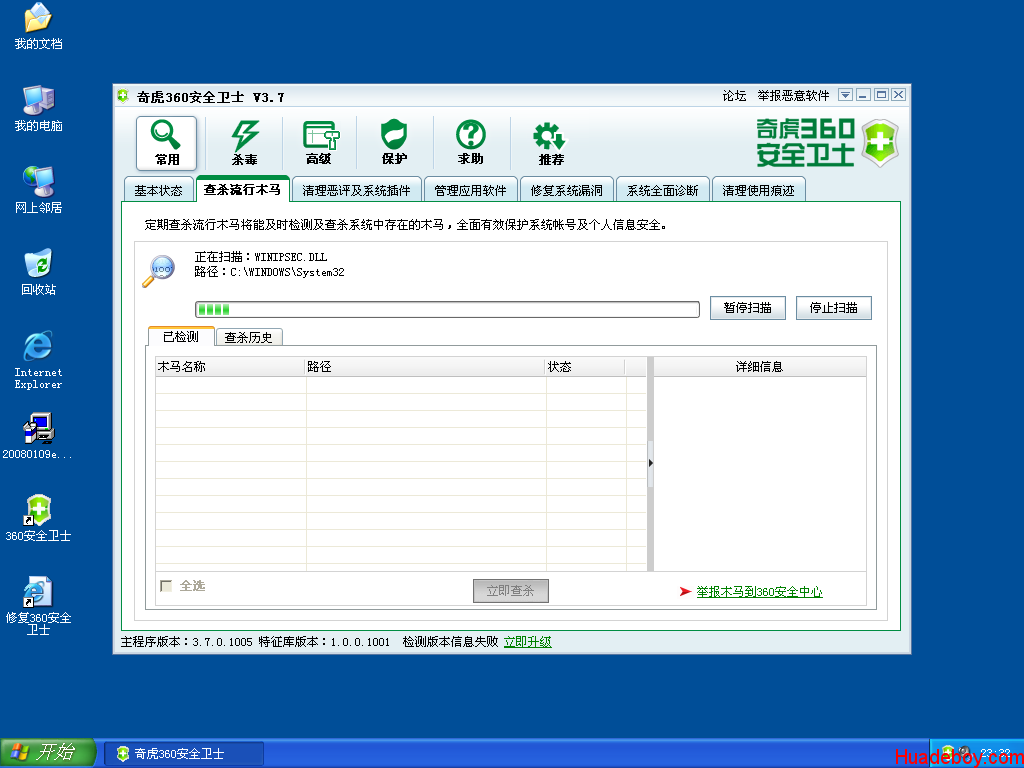Open the title bar dropdown arrow menu
1024x768 pixels.
[845, 95]
